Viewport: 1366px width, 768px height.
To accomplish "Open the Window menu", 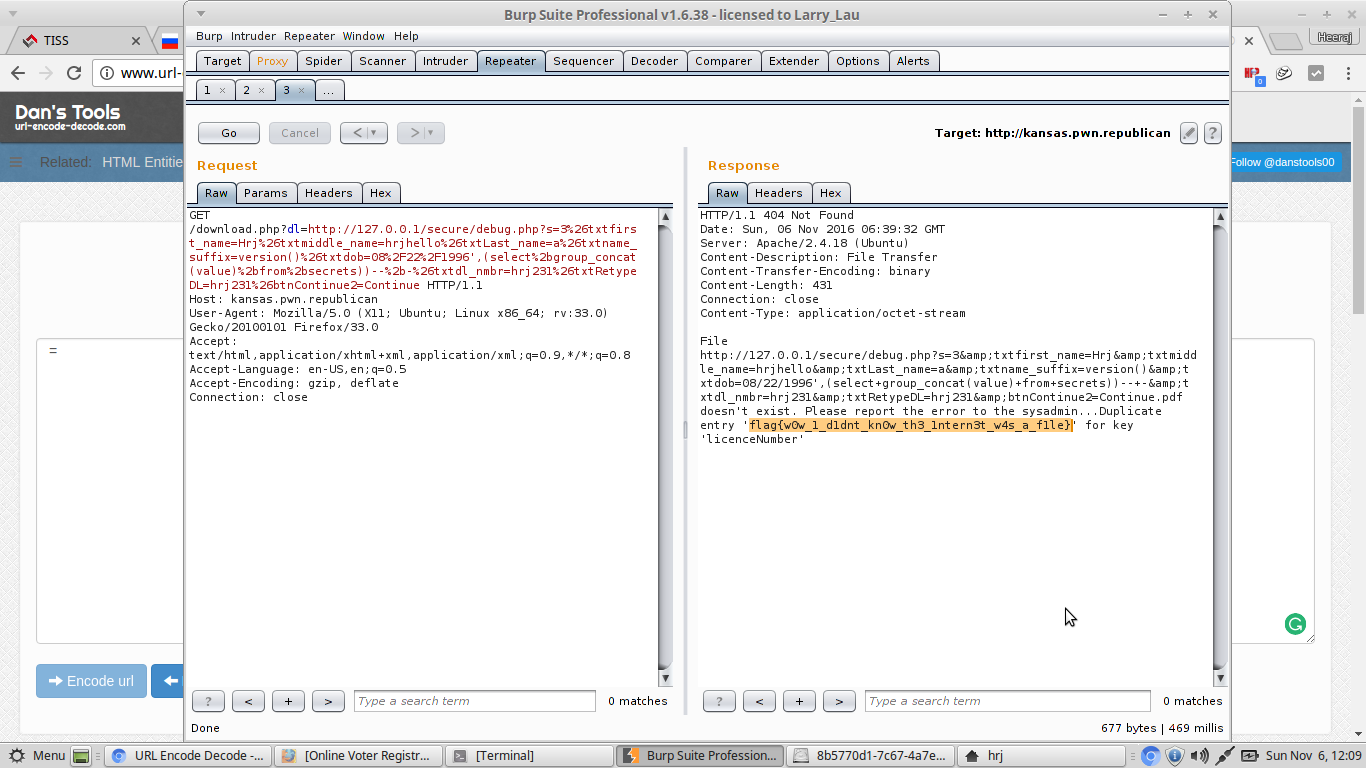I will 364,36.
